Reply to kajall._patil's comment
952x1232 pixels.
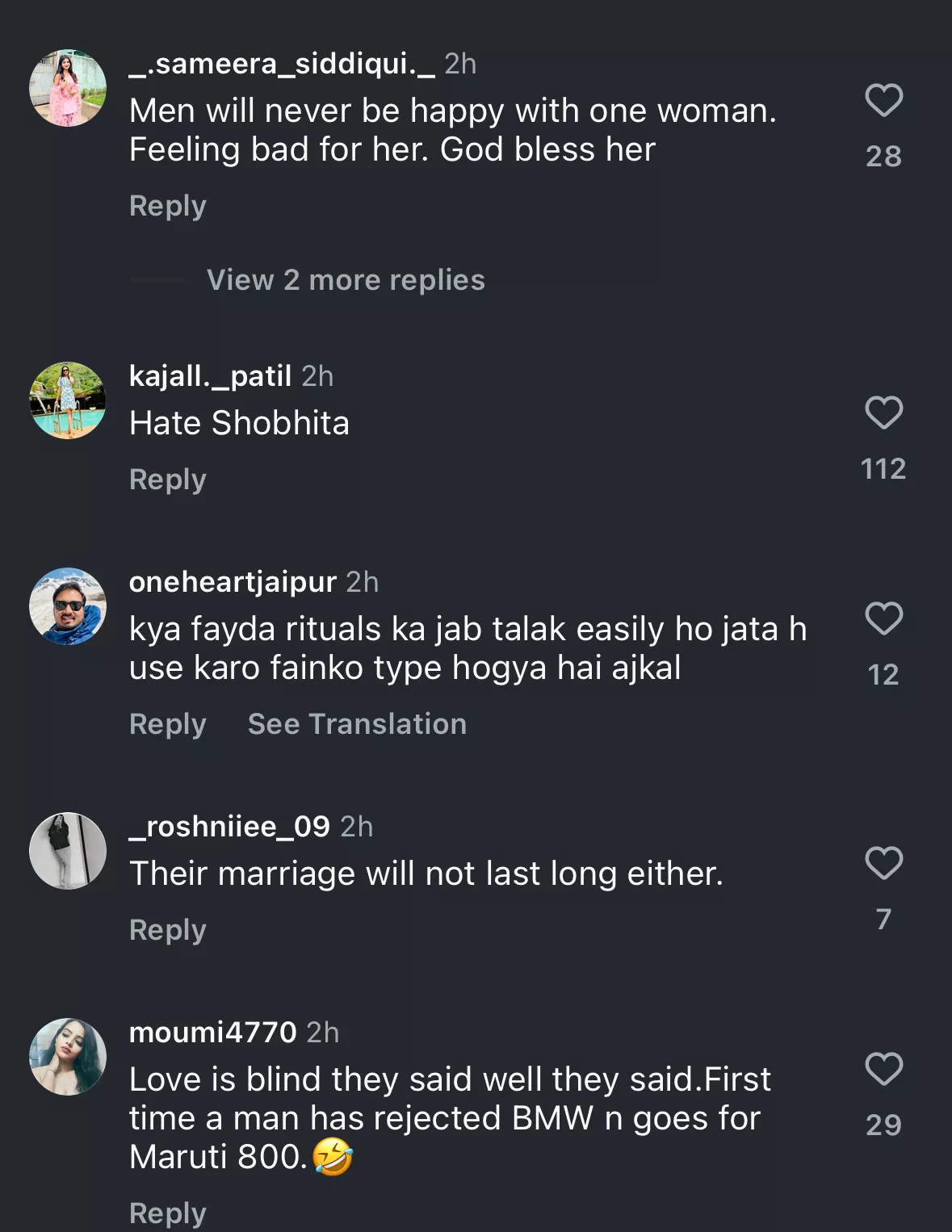(x=168, y=480)
